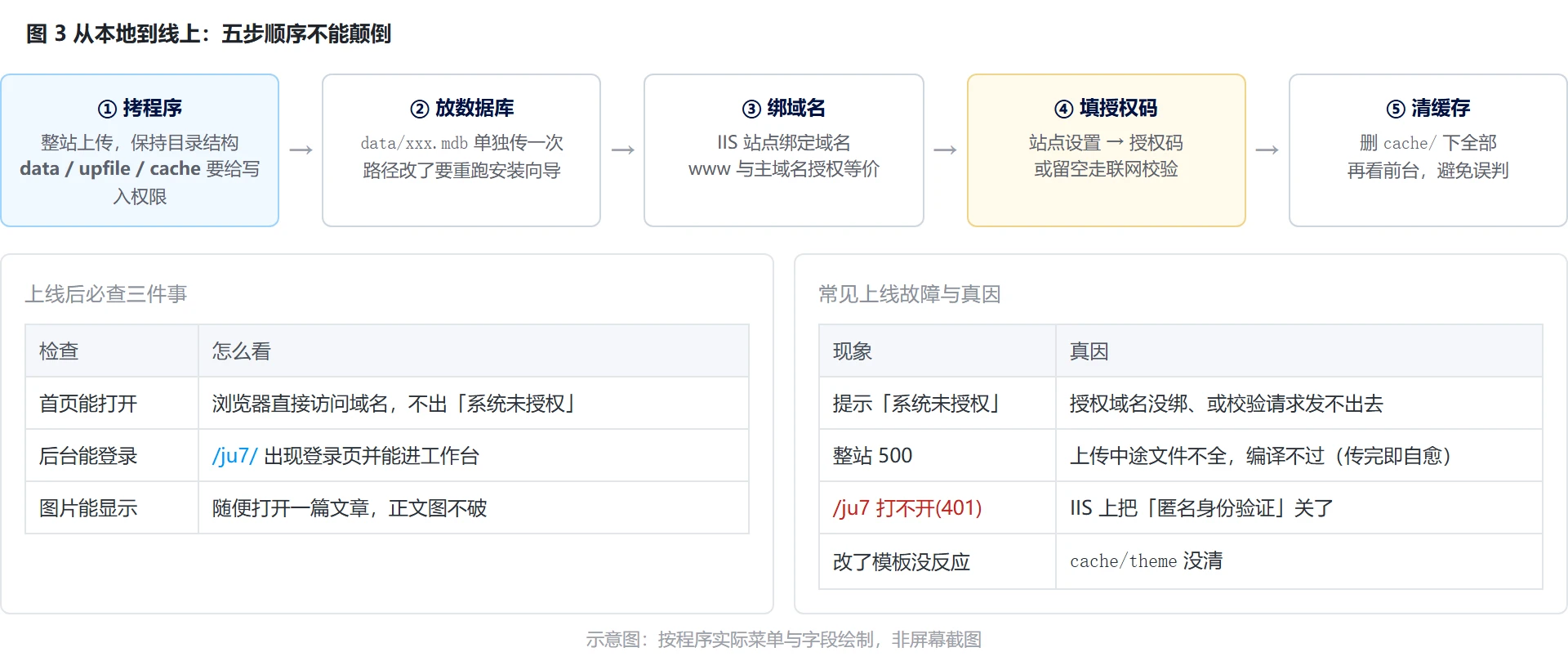Select the "① 拷程序" step heading
Screen dimensions: 1568x670
click(x=140, y=108)
